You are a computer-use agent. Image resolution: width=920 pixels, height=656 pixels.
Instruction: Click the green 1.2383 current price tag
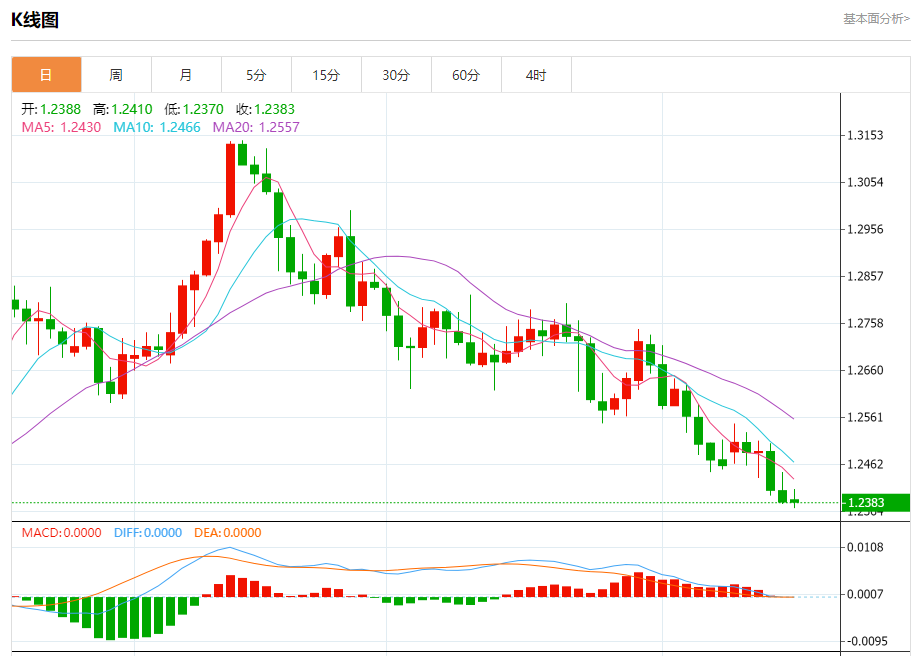pos(875,502)
